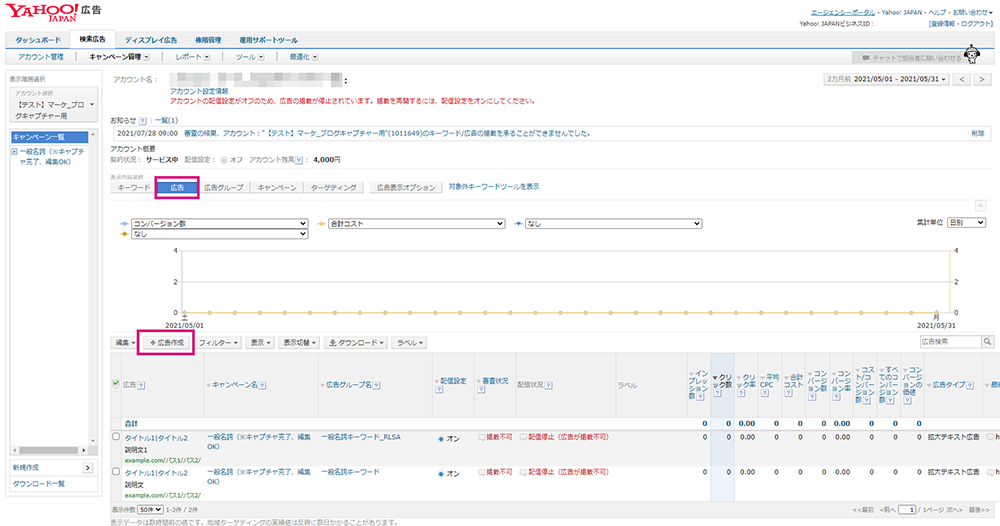Screen dimensions: 1000x526
Task: Click the Yahoo! JAPAN 広告 logo
Action: click(54, 13)
